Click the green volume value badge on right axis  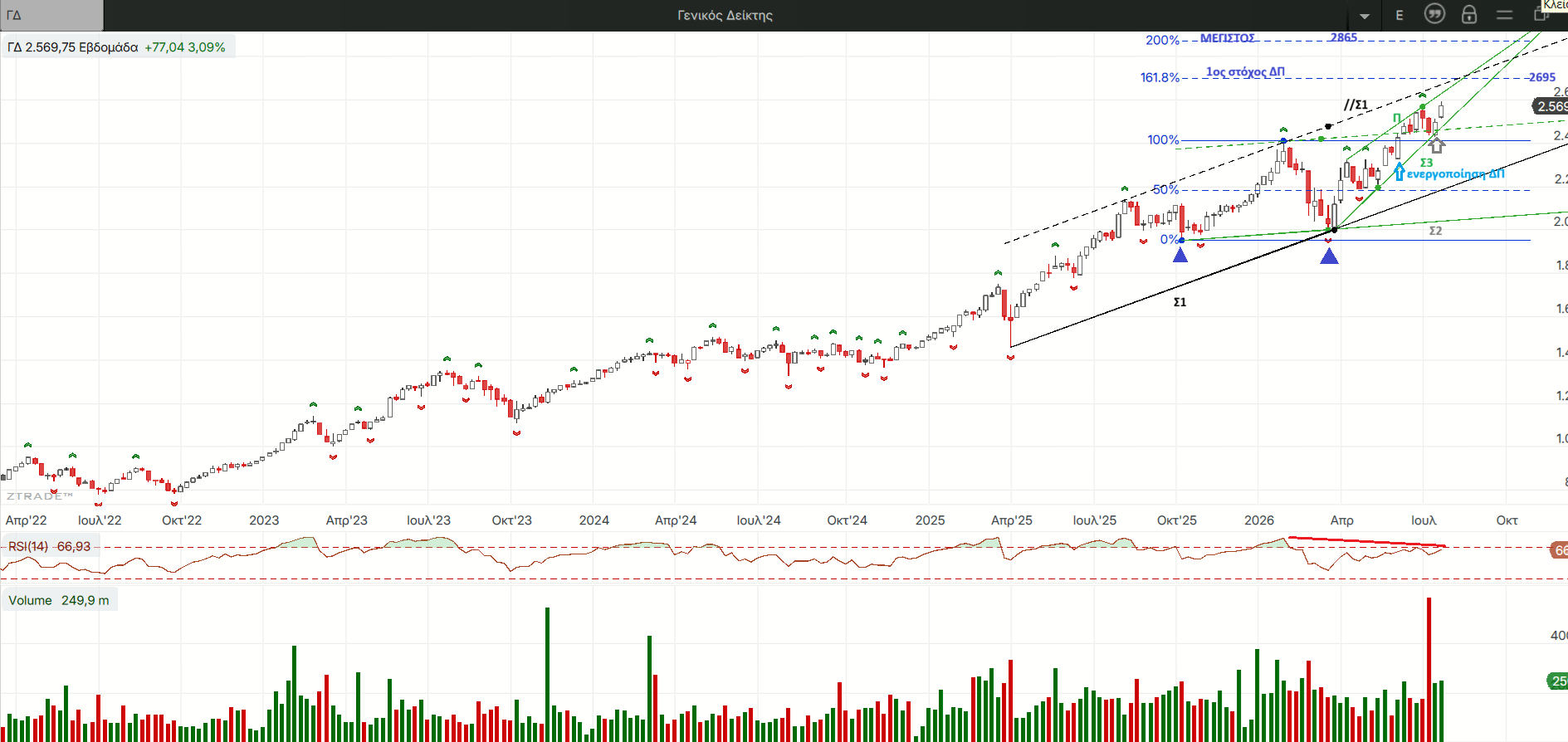pos(1557,681)
